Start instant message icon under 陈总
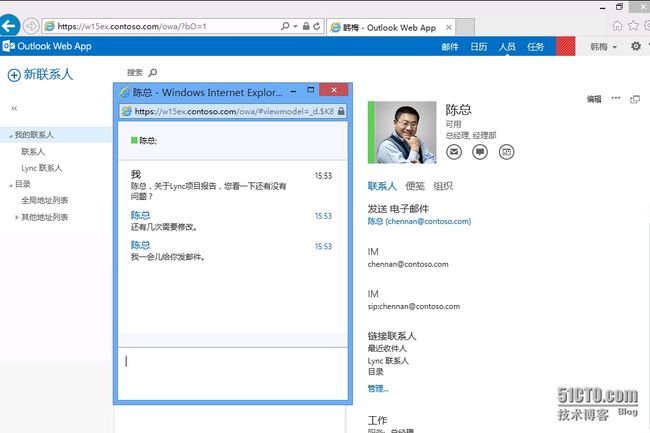650x433 pixels. pos(480,152)
